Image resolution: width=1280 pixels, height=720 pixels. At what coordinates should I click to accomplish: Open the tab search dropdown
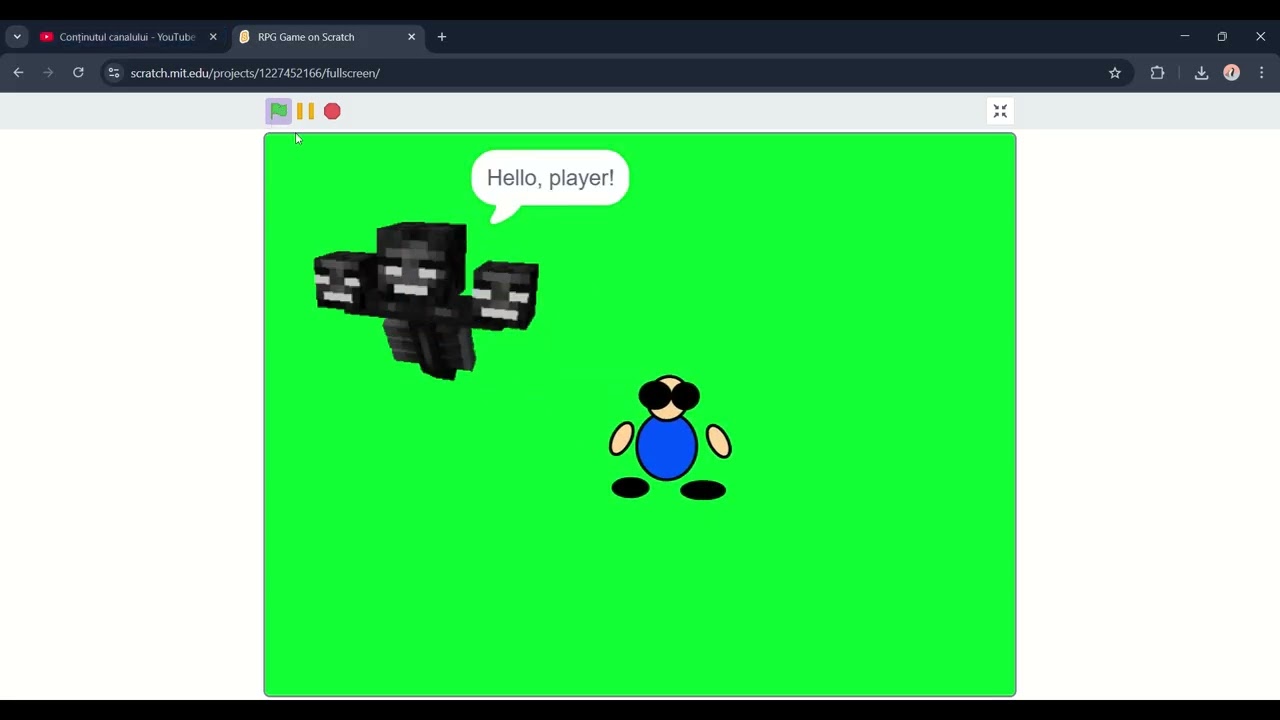click(x=17, y=37)
